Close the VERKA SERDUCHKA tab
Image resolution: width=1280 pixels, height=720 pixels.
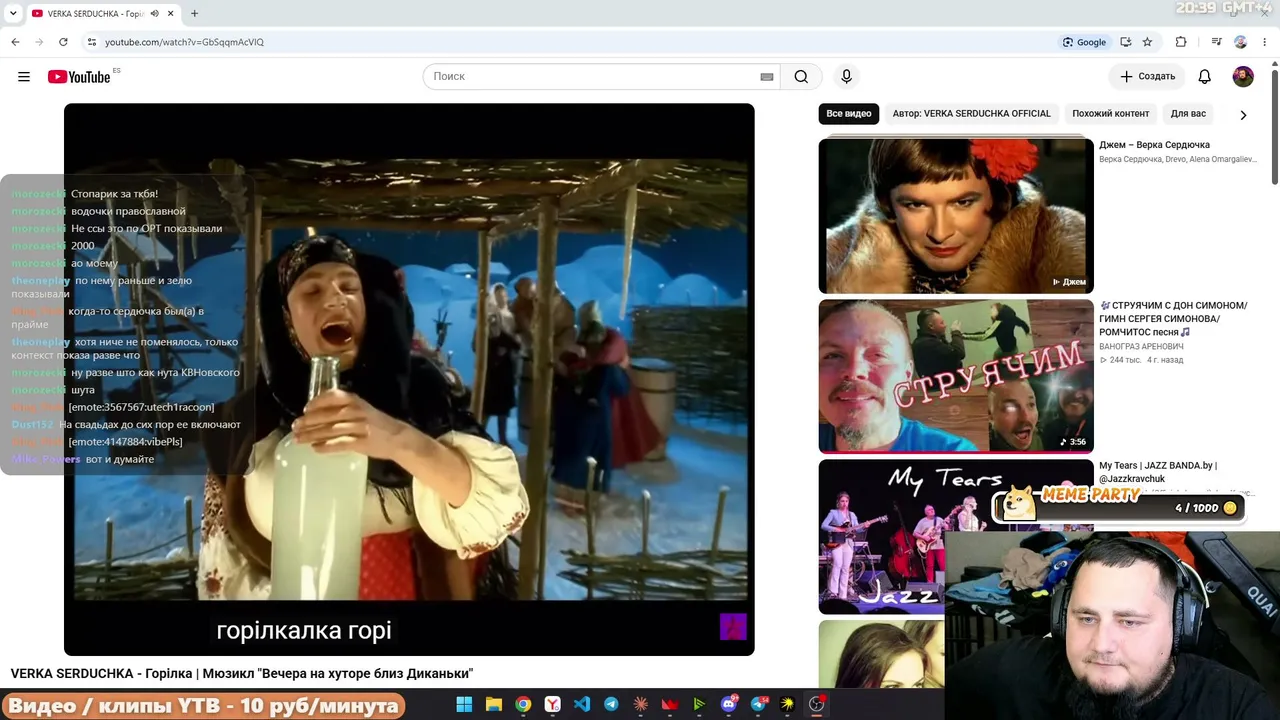click(170, 14)
